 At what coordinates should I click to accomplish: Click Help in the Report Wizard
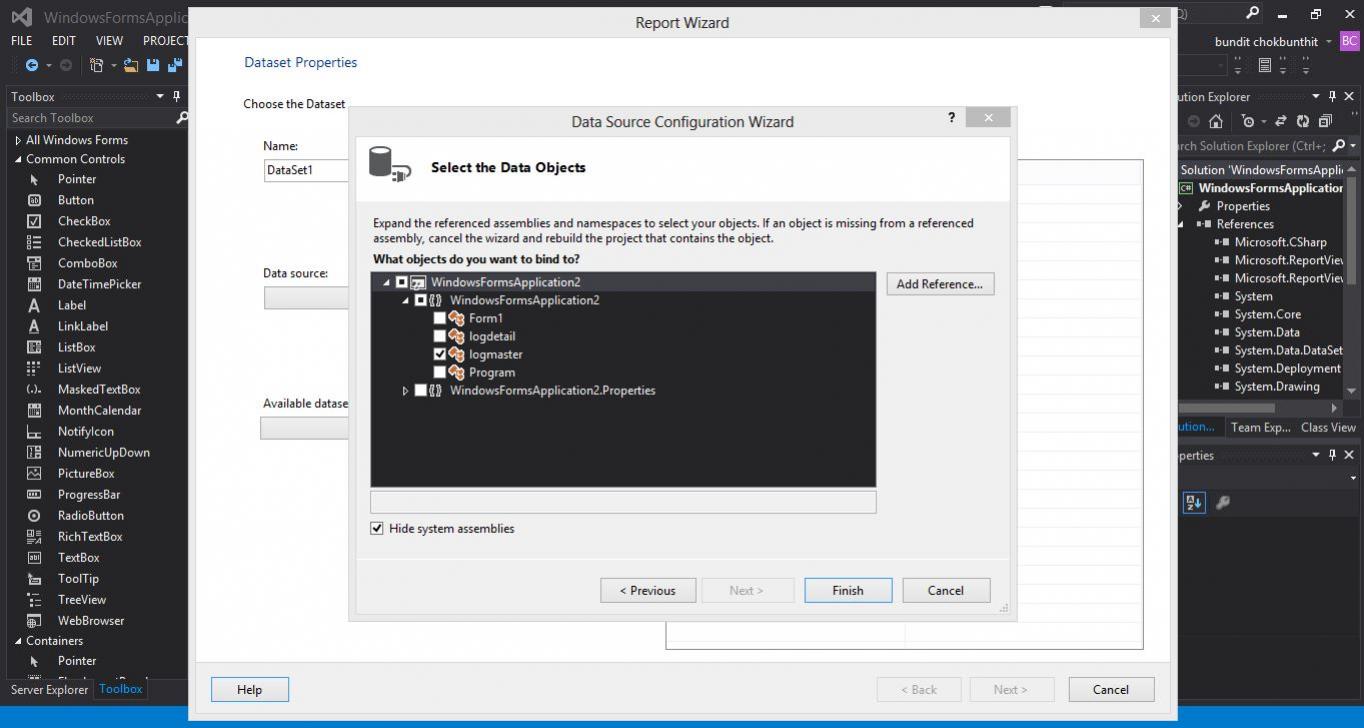point(250,689)
